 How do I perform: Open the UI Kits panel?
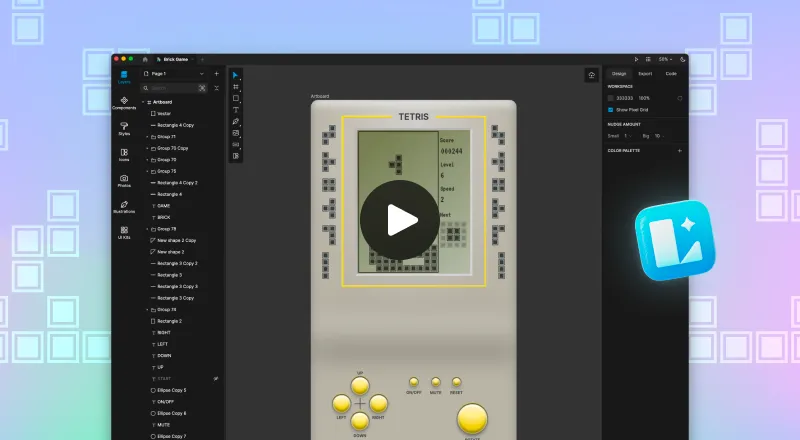124,233
